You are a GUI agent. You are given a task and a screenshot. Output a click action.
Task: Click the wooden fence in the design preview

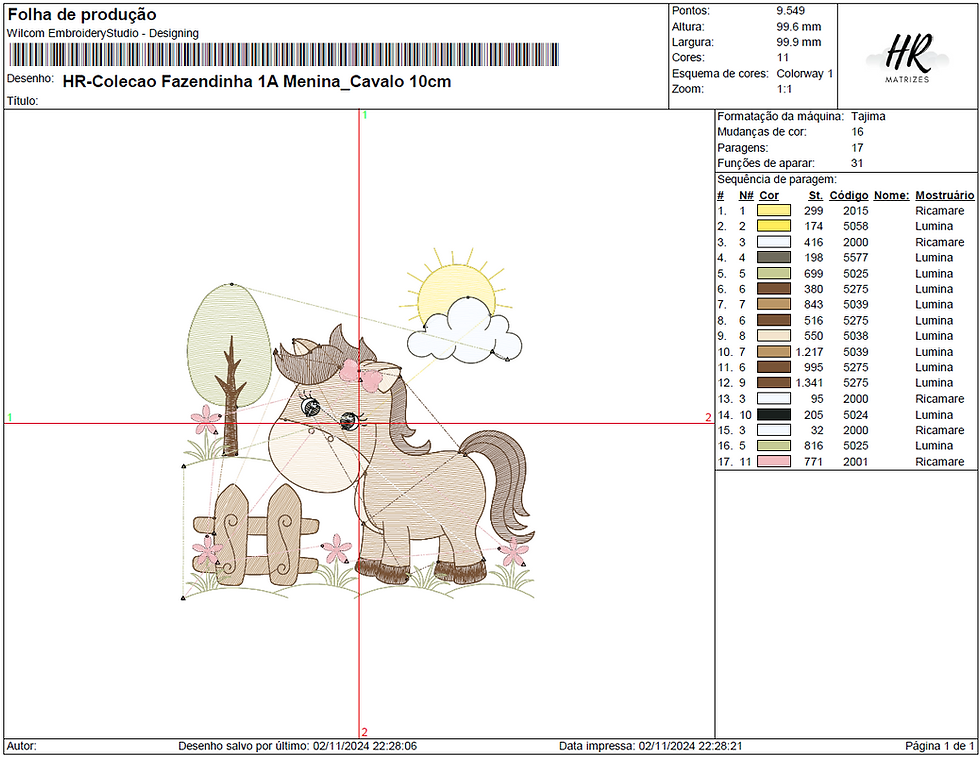[256, 535]
